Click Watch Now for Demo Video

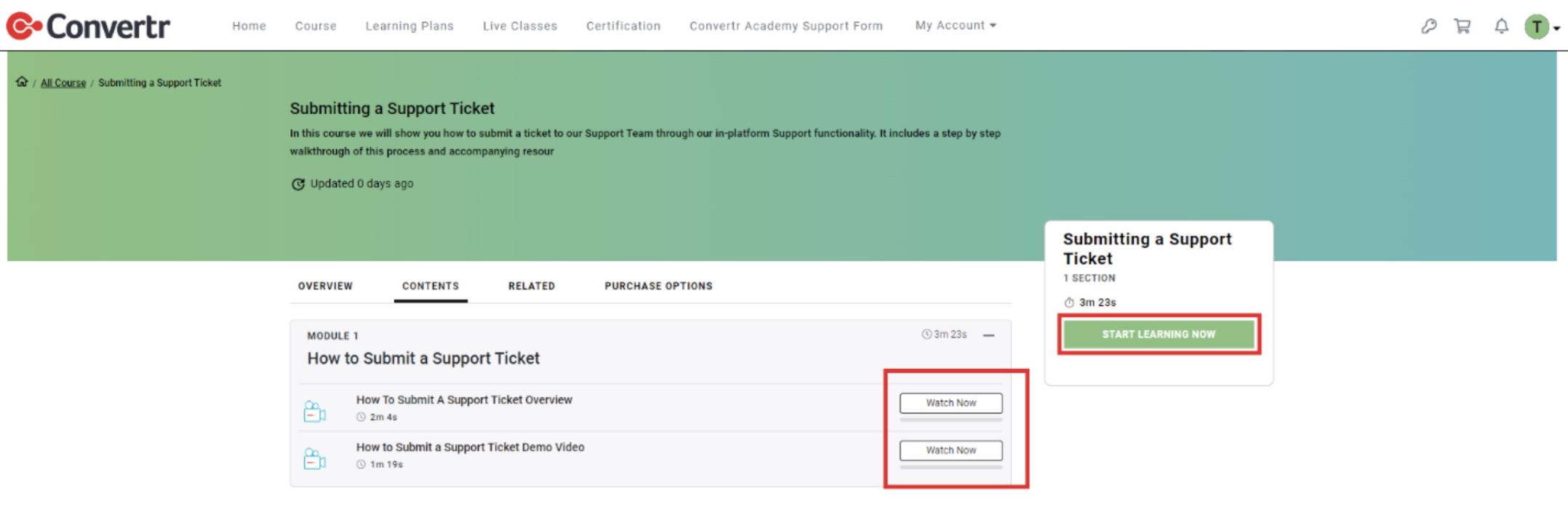coord(951,450)
